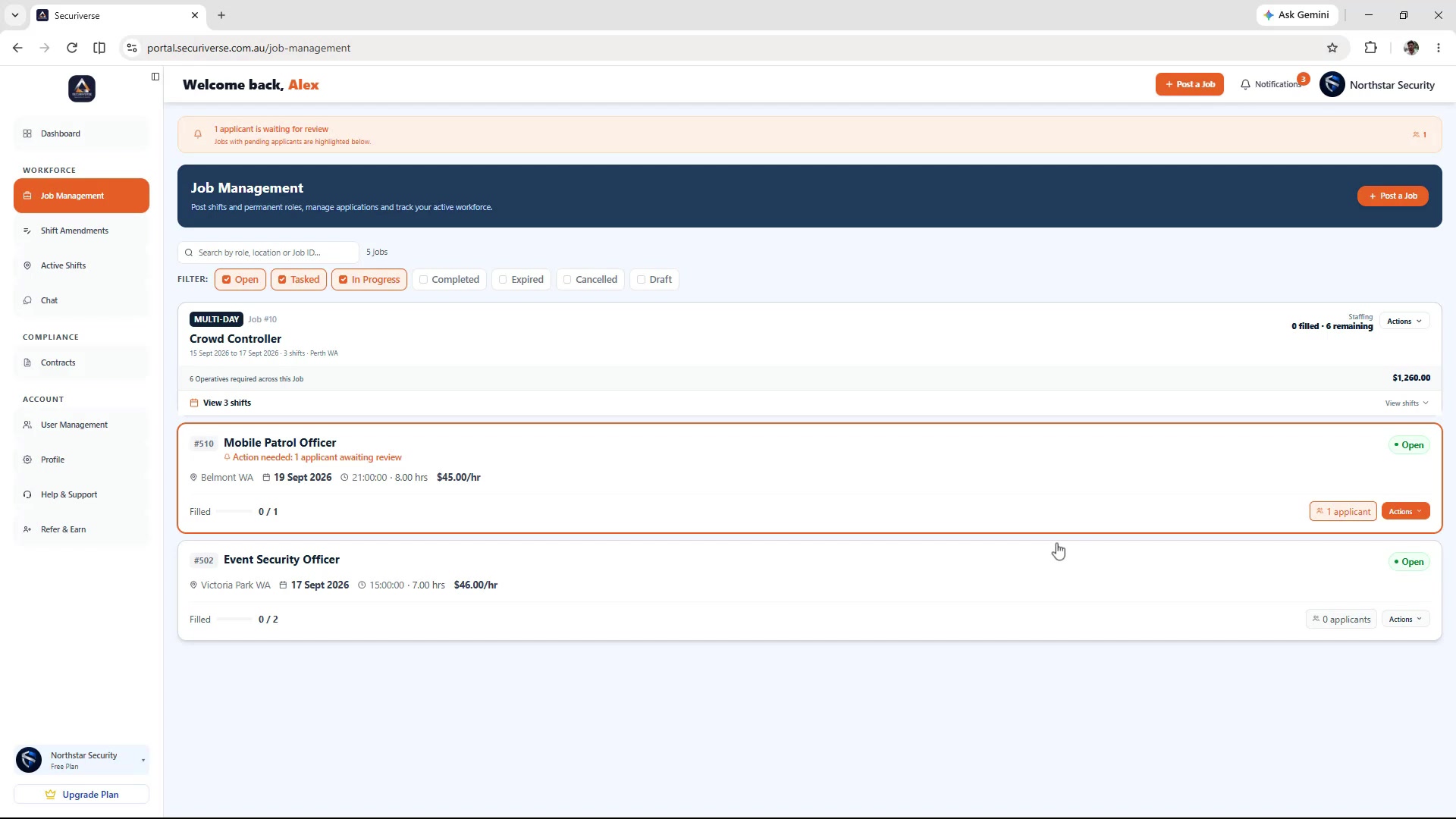The width and height of the screenshot is (1456, 819).
Task: Open Active Shifts in sidebar
Action: 82,265
